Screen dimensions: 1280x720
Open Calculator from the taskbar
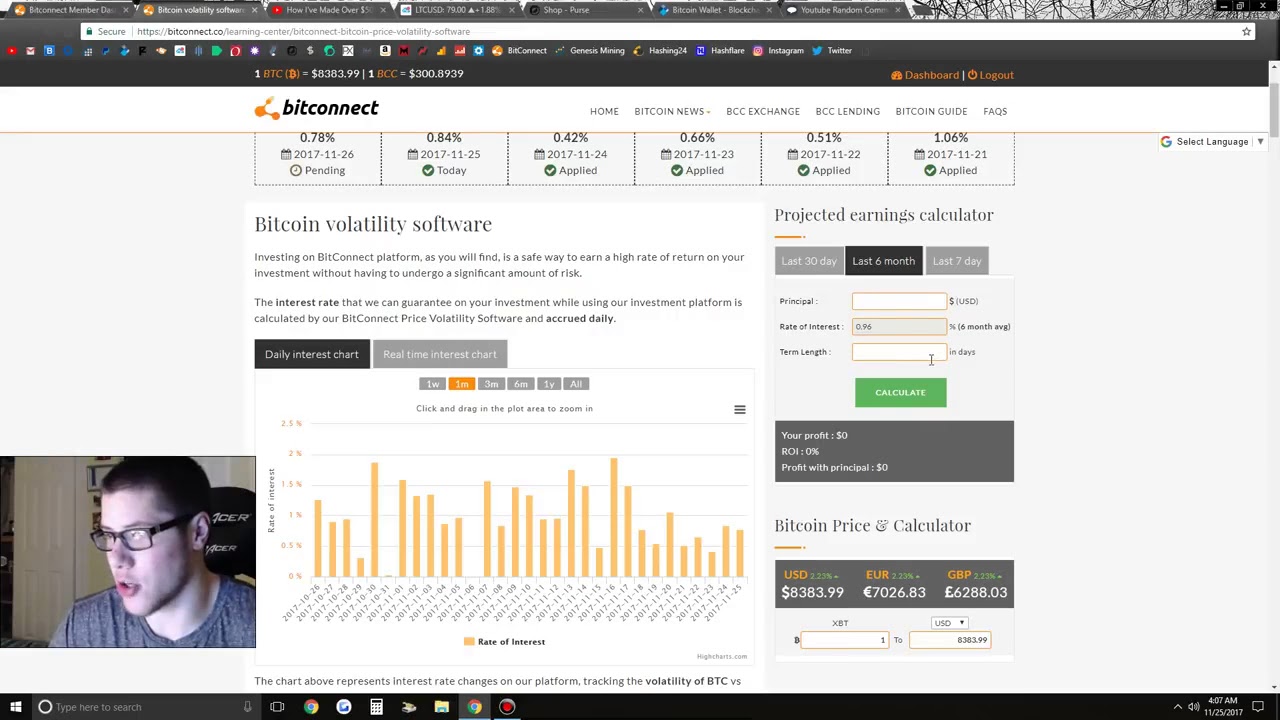coord(376,707)
